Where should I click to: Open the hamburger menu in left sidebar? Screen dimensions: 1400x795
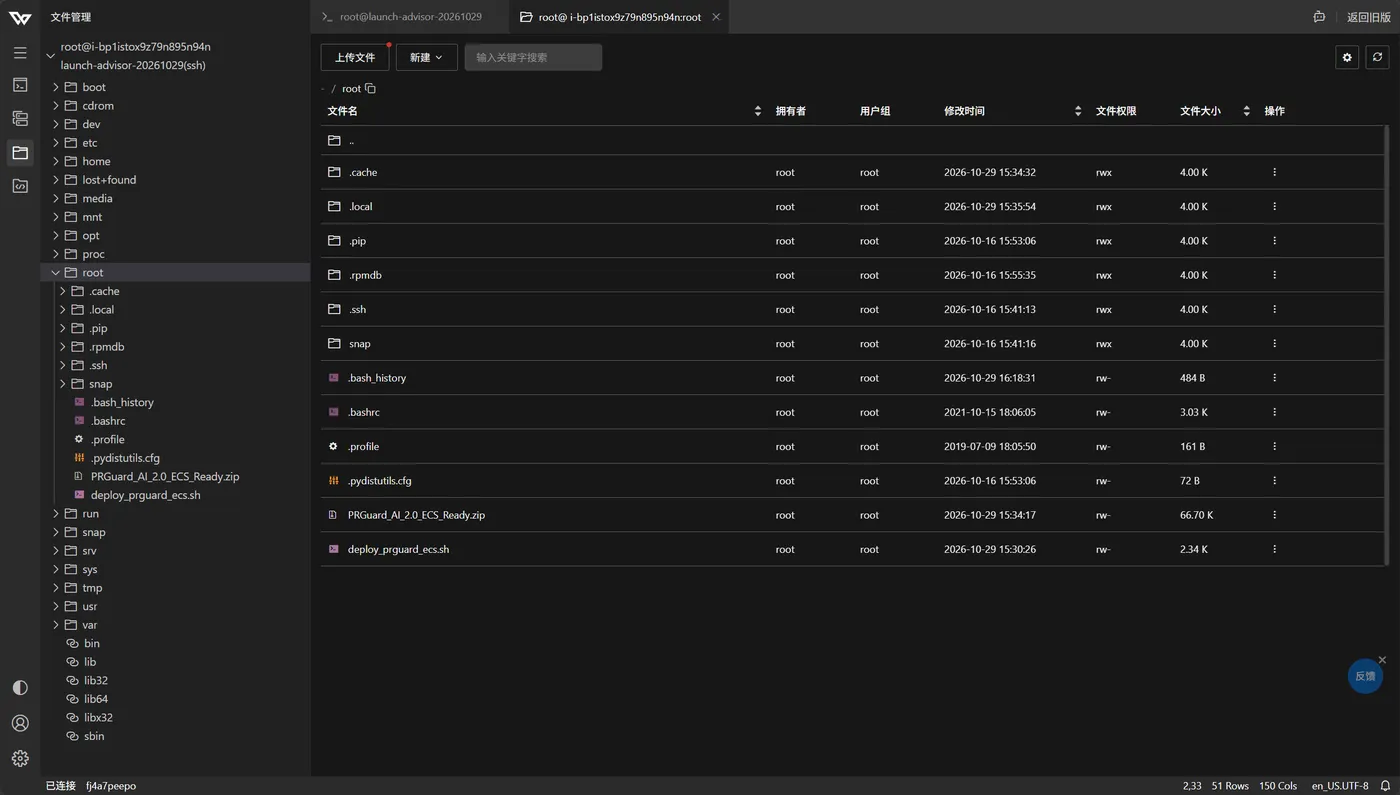click(20, 52)
